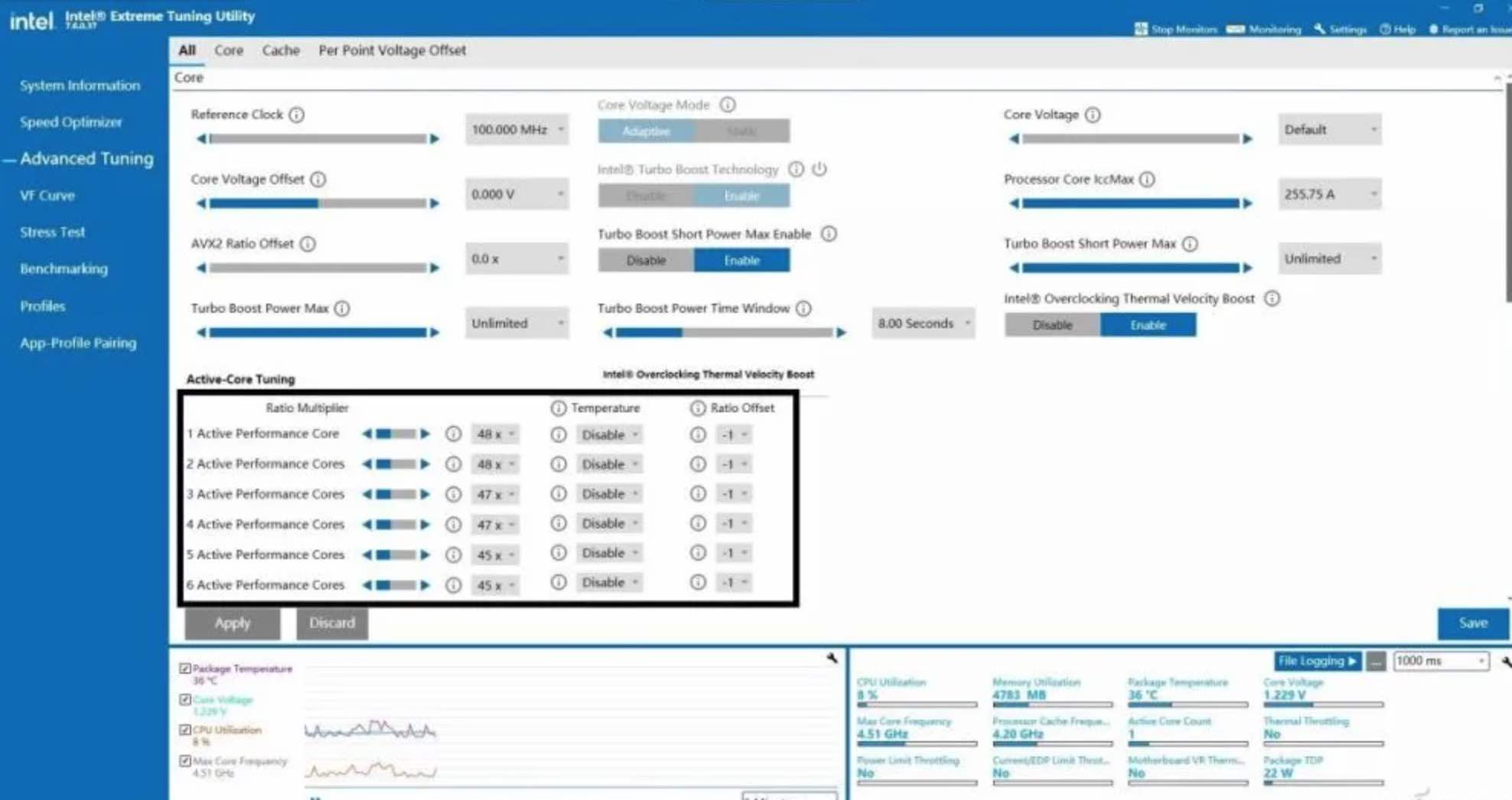Open System Information in sidebar
The height and width of the screenshot is (800, 1512).
click(80, 86)
